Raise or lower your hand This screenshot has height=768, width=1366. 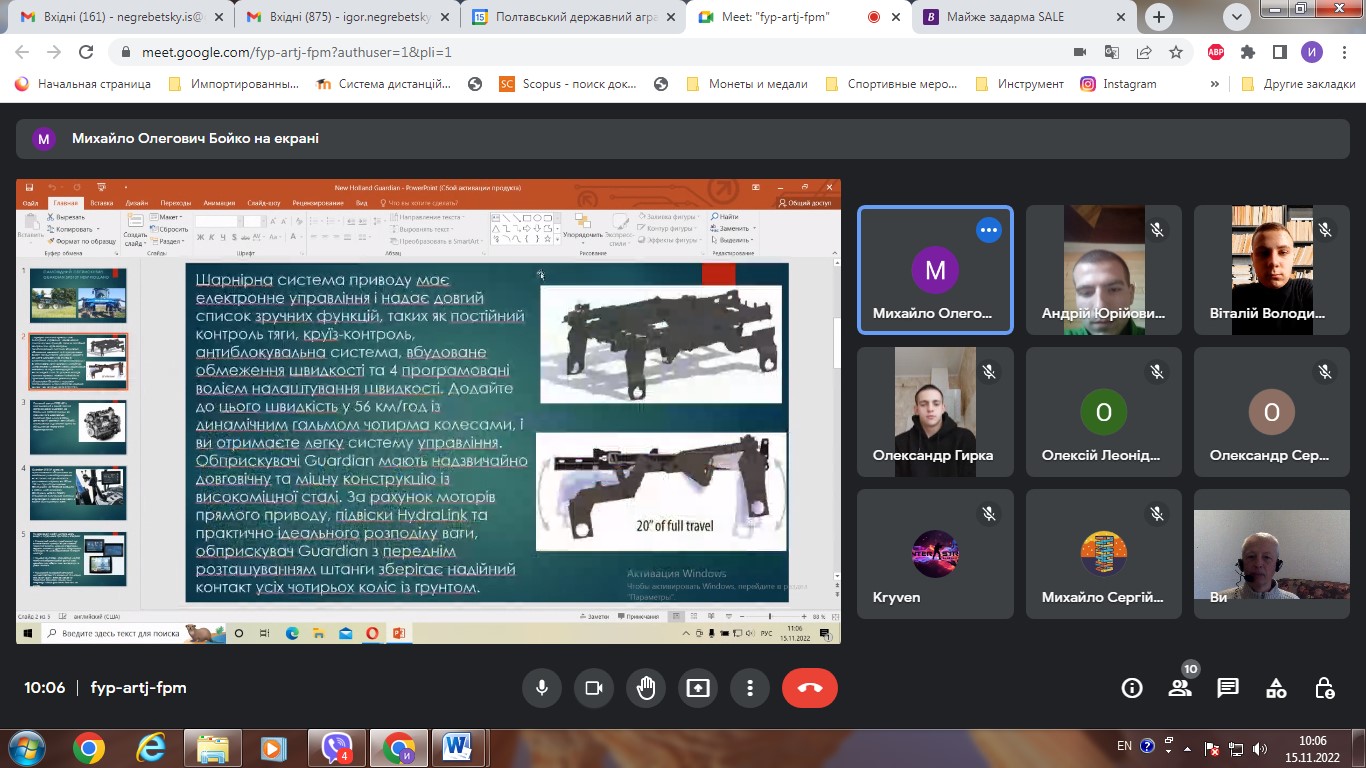646,688
